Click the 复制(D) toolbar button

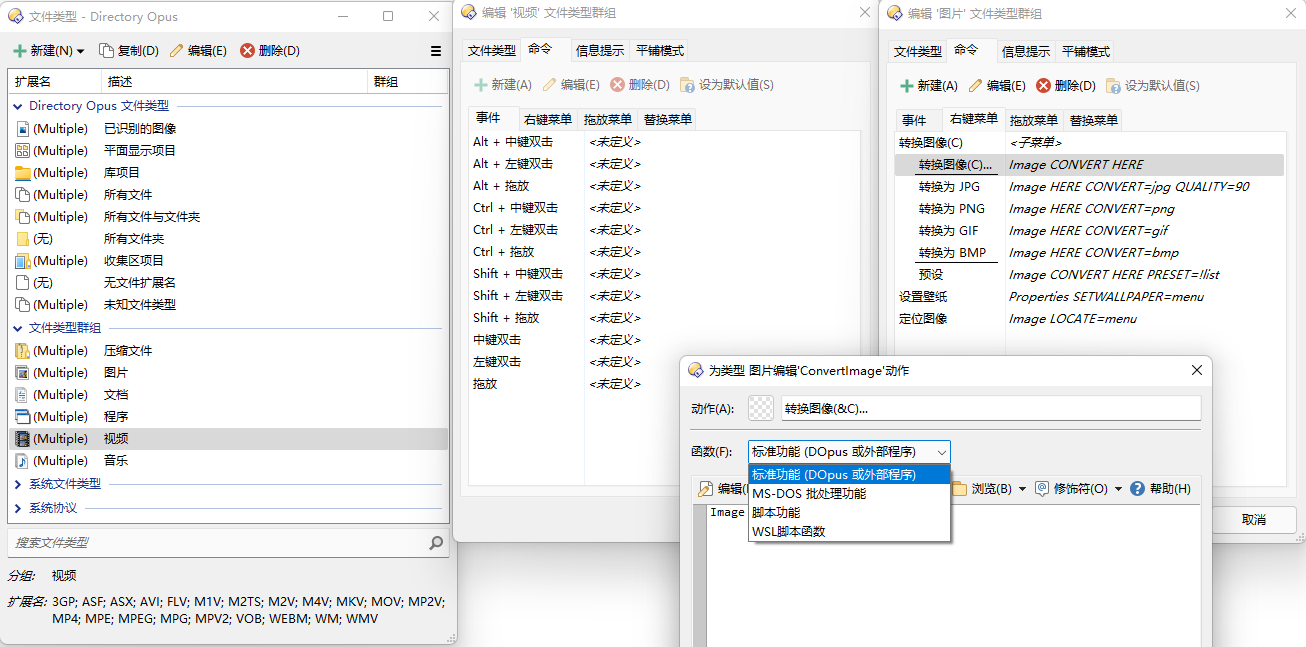pos(129,51)
